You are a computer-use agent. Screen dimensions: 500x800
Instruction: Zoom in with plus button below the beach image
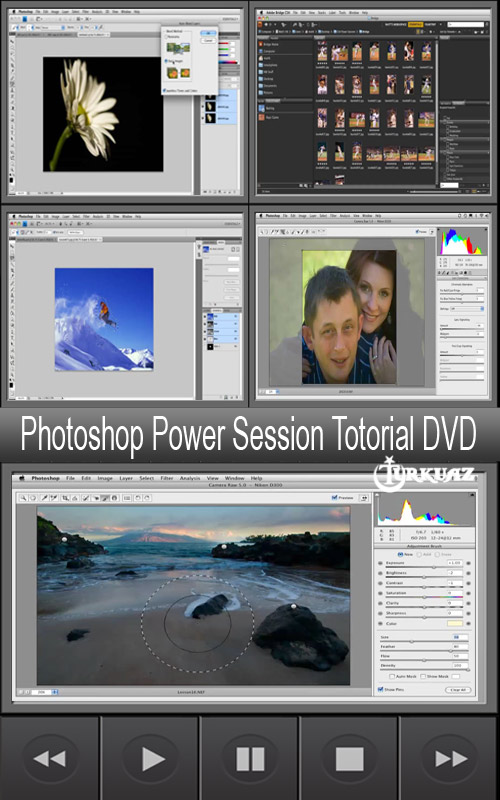(28, 692)
